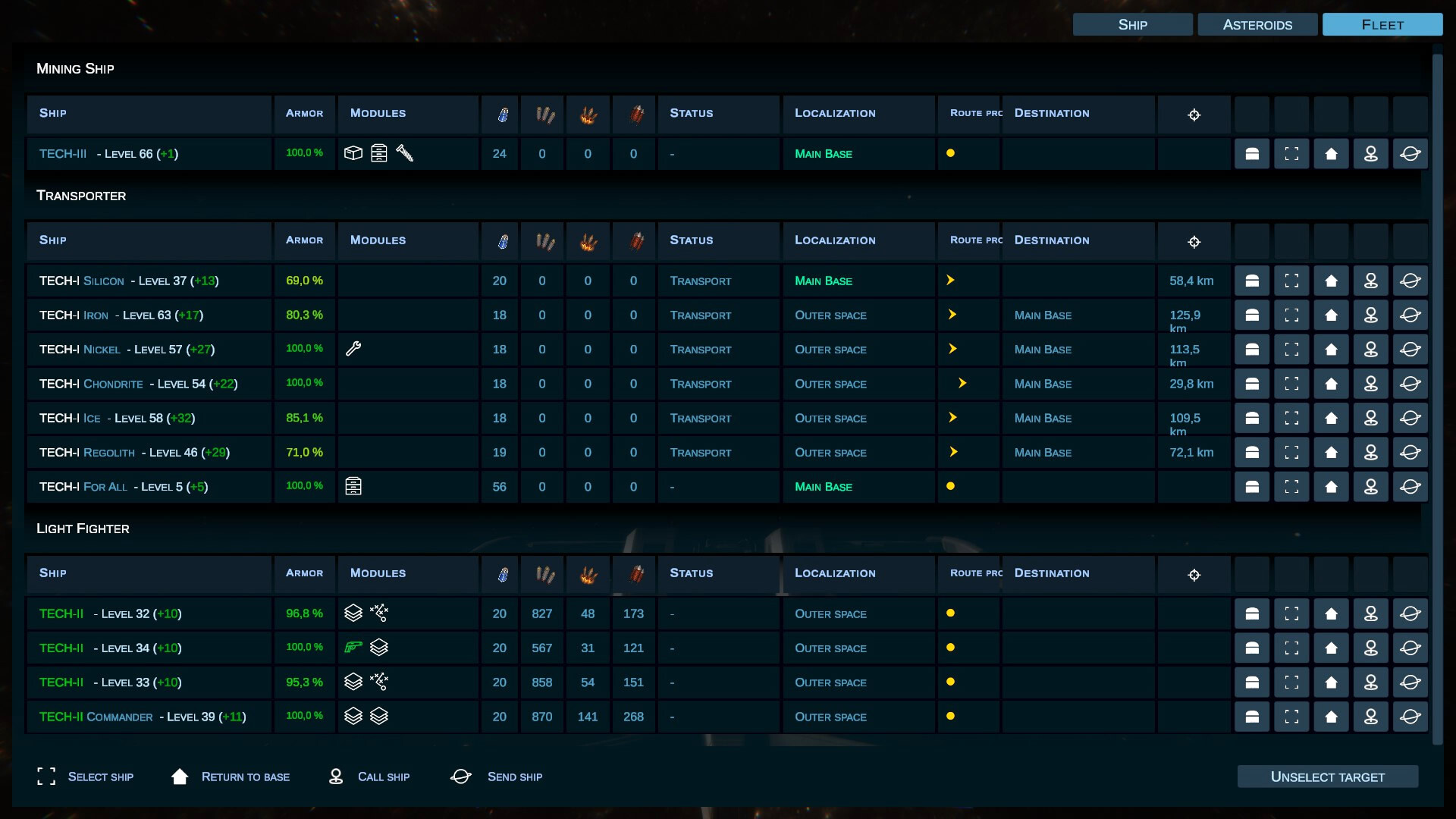The height and width of the screenshot is (819, 1456).
Task: Click target crosshair header in Mining Ship table
Action: 1194,115
